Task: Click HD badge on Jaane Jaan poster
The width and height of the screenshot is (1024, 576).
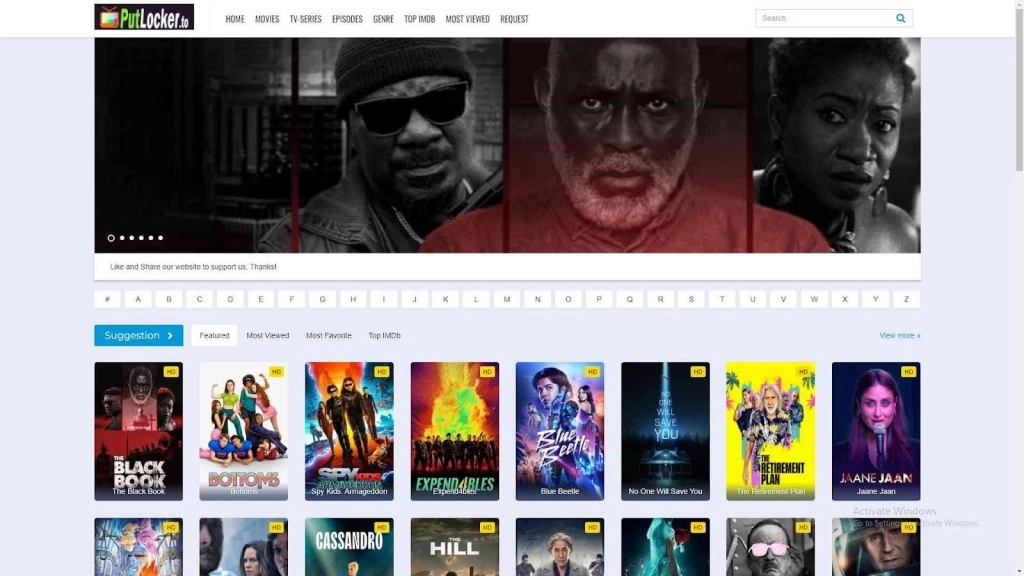Action: pyautogui.click(x=908, y=372)
